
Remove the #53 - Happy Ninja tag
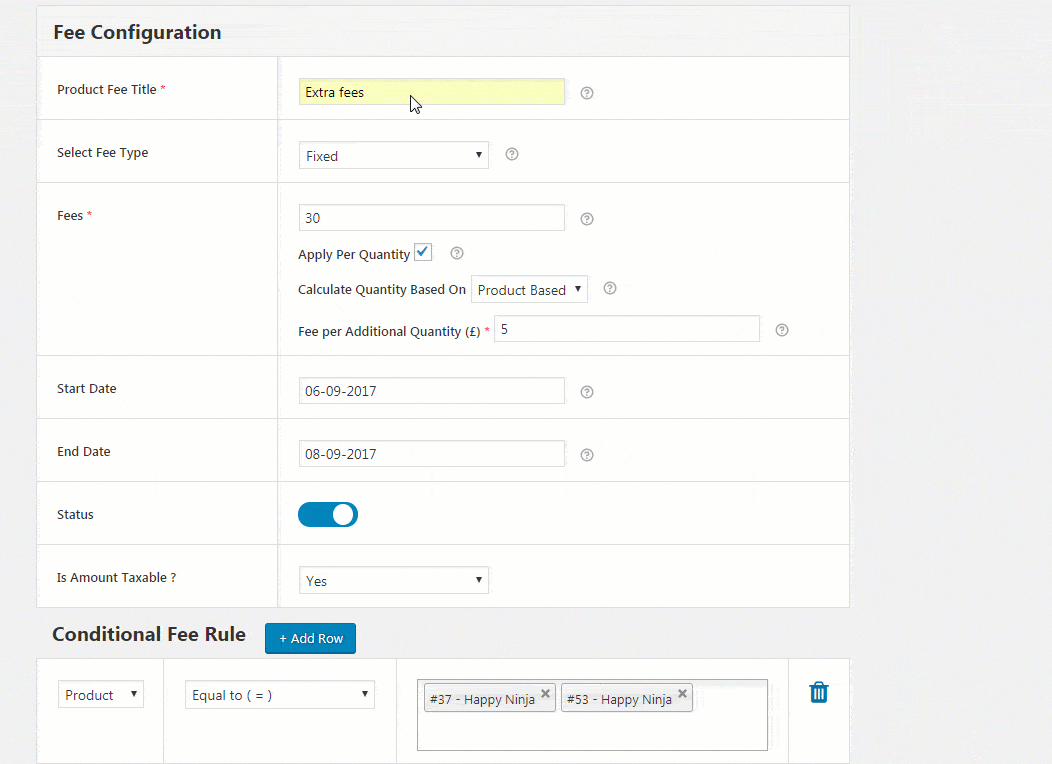tap(682, 693)
